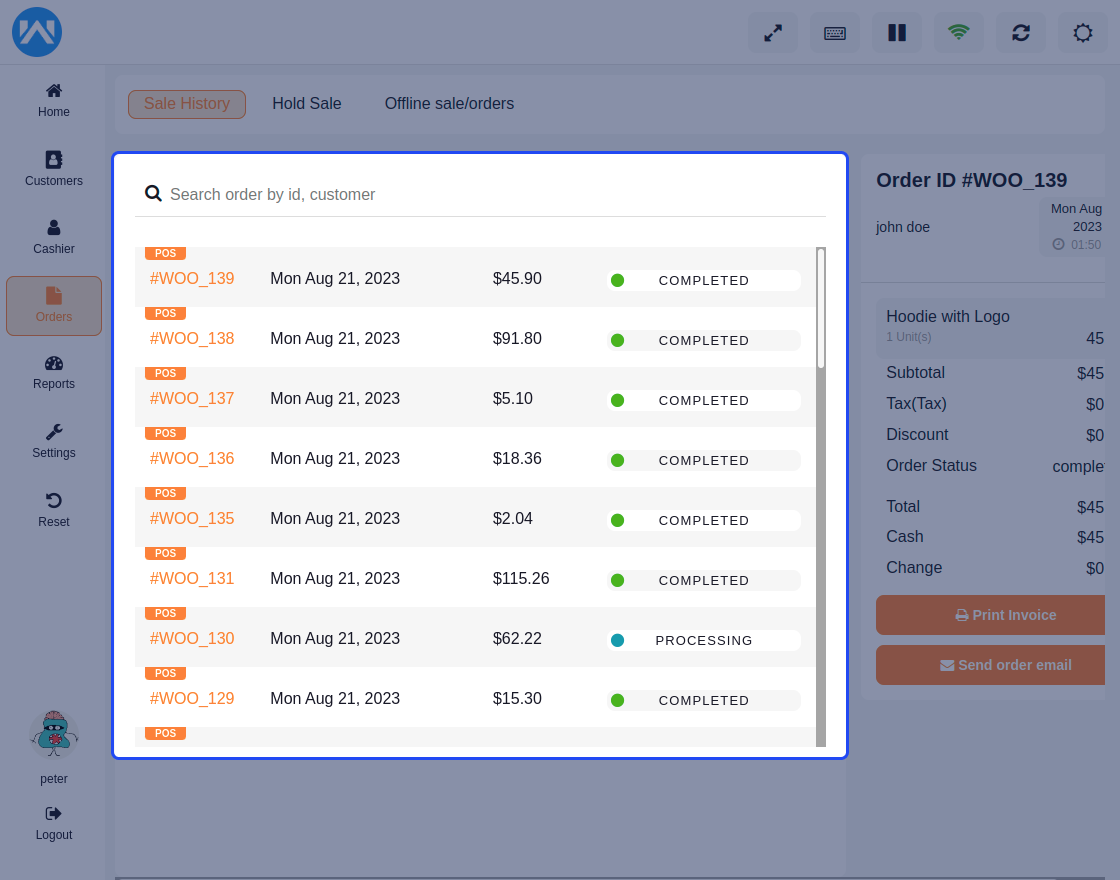Click peter's avatar image above Logout

(x=53, y=734)
